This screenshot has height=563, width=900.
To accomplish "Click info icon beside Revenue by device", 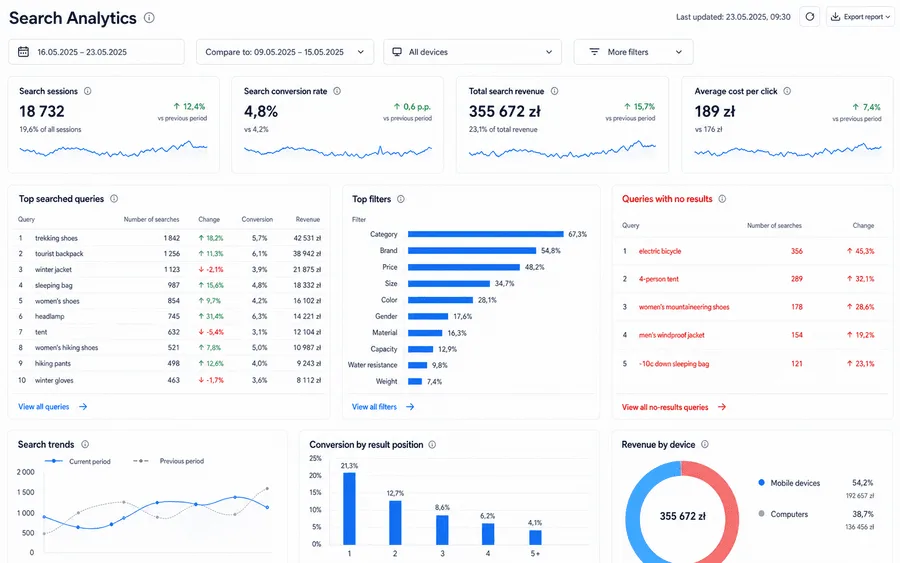I will click(705, 444).
